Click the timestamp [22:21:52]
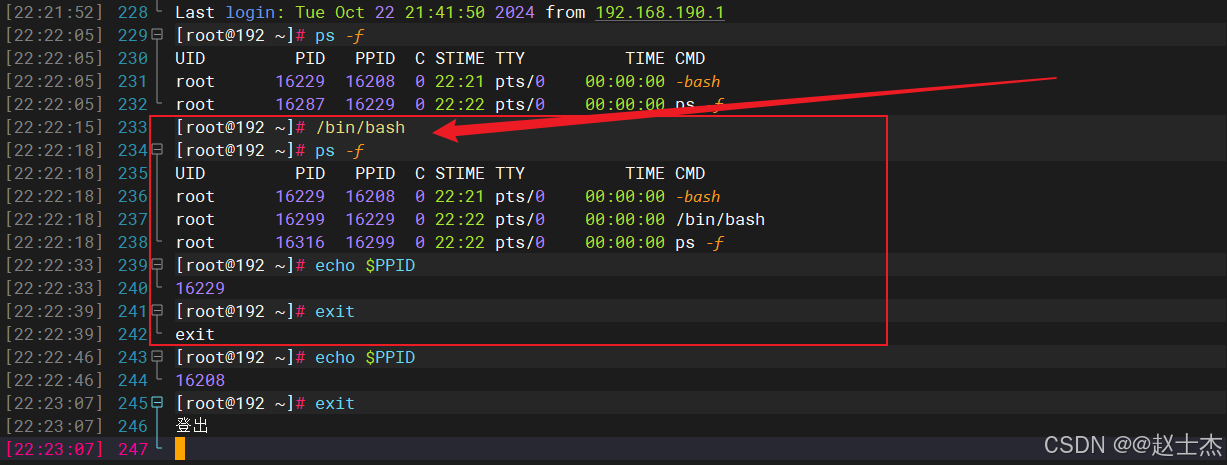 pos(54,13)
